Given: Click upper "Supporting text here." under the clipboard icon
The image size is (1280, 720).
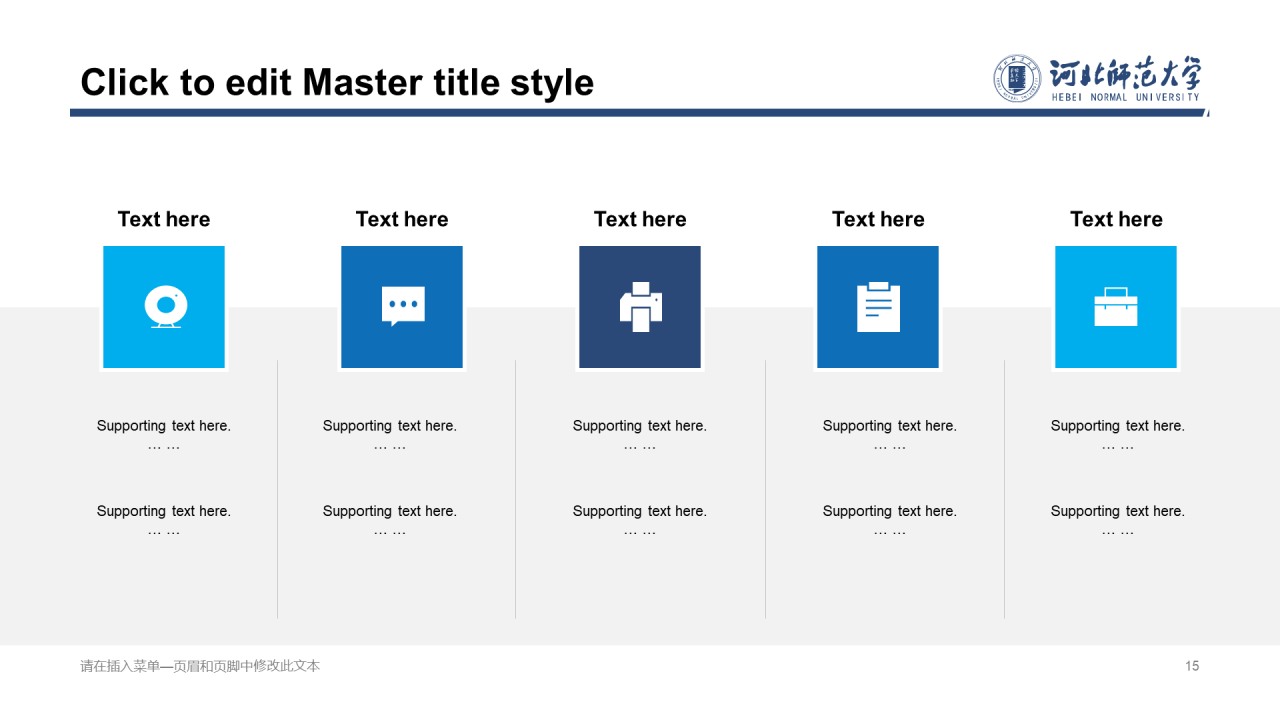Looking at the screenshot, I should (x=890, y=426).
